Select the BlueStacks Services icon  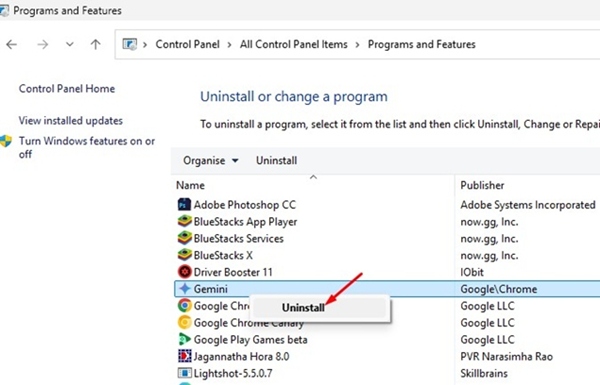tap(184, 238)
